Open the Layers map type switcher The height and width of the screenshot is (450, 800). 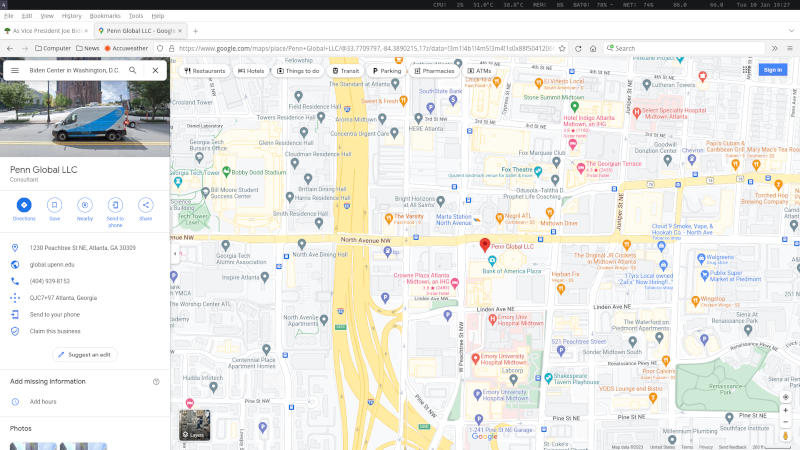(x=194, y=425)
